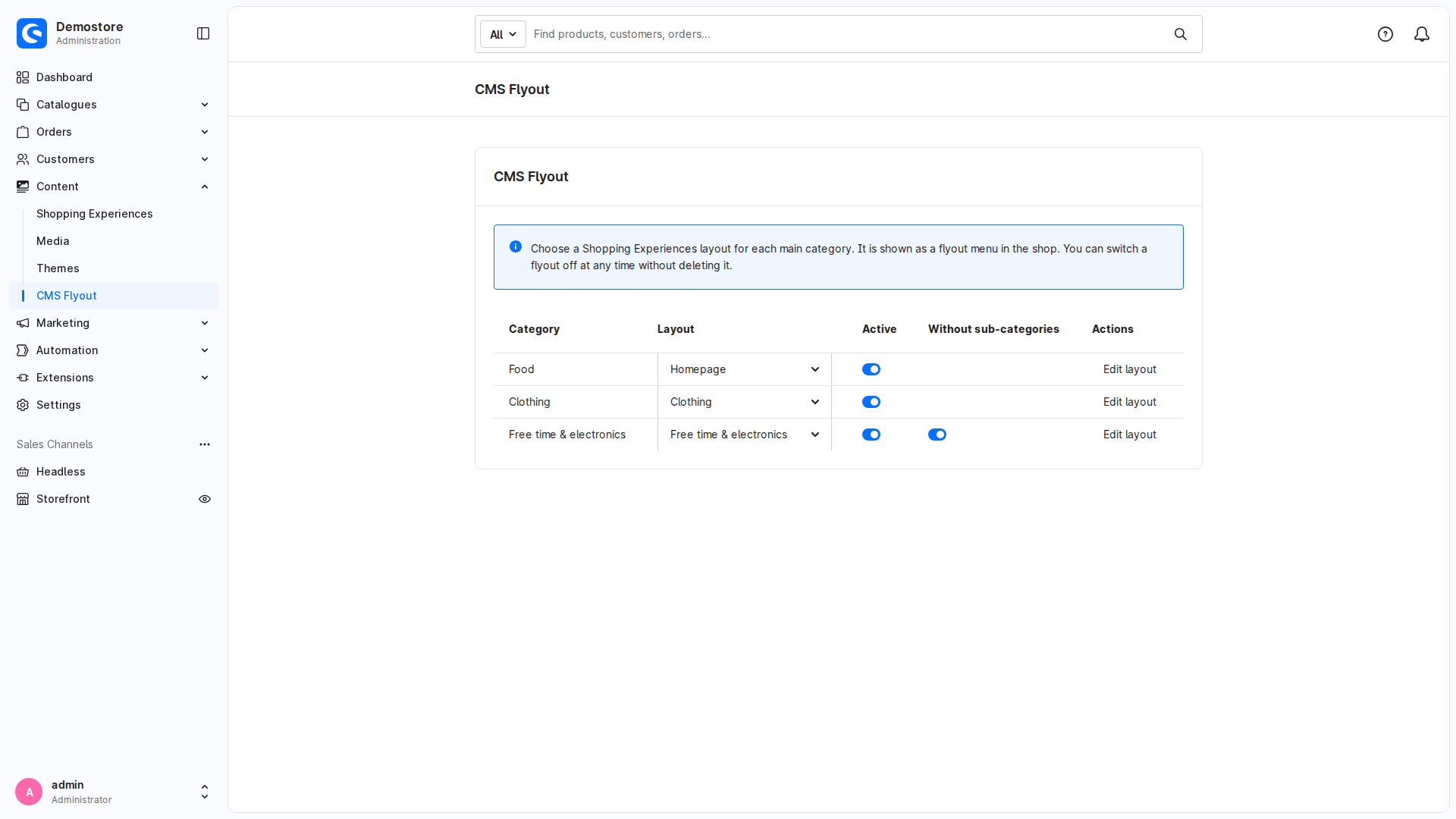Screen dimensions: 1456x819
Task: Click the Headless basket icon
Action: coord(23,472)
